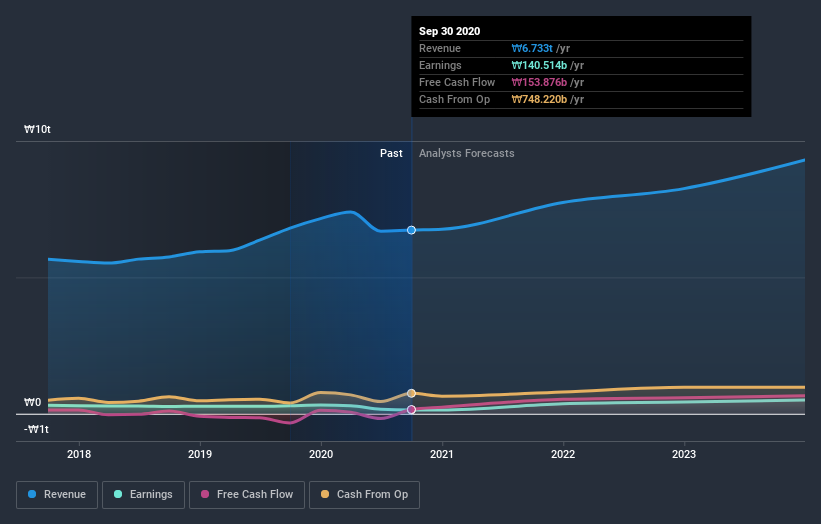This screenshot has height=524, width=821.
Task: Click the ₩0 y-axis label
Action: (x=32, y=403)
